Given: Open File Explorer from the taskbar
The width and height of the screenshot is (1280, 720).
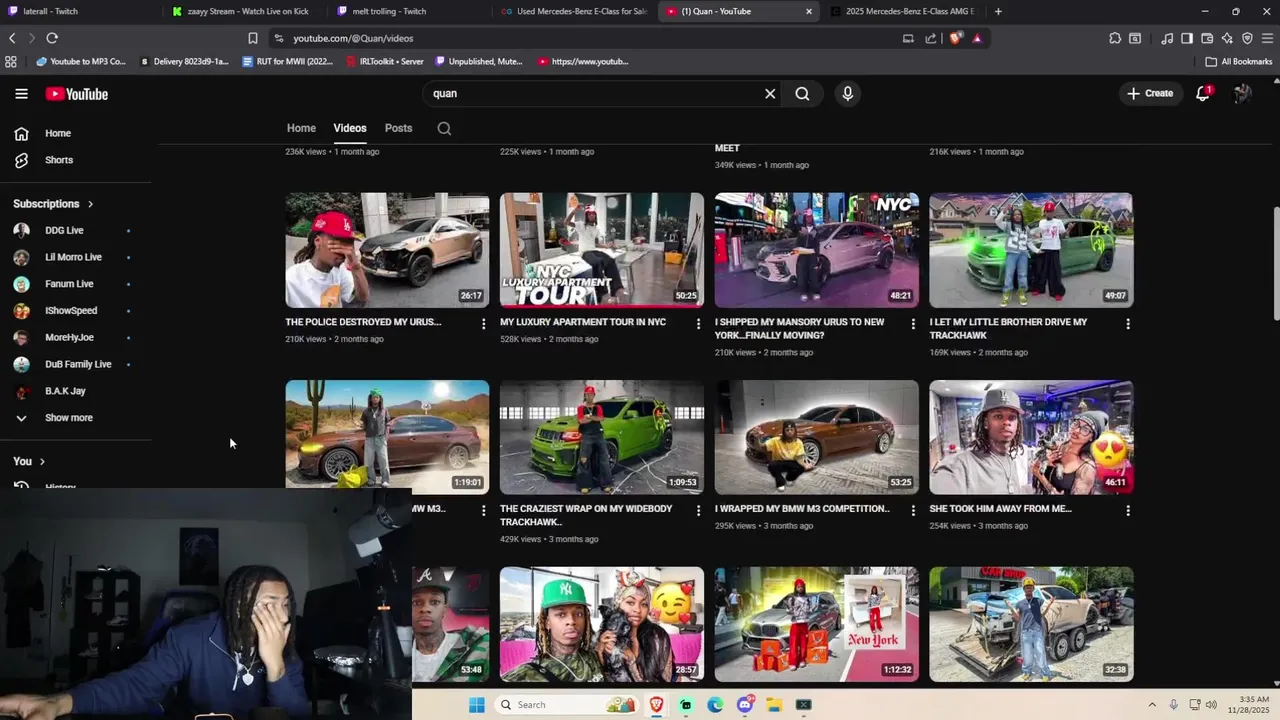Looking at the screenshot, I should [774, 705].
